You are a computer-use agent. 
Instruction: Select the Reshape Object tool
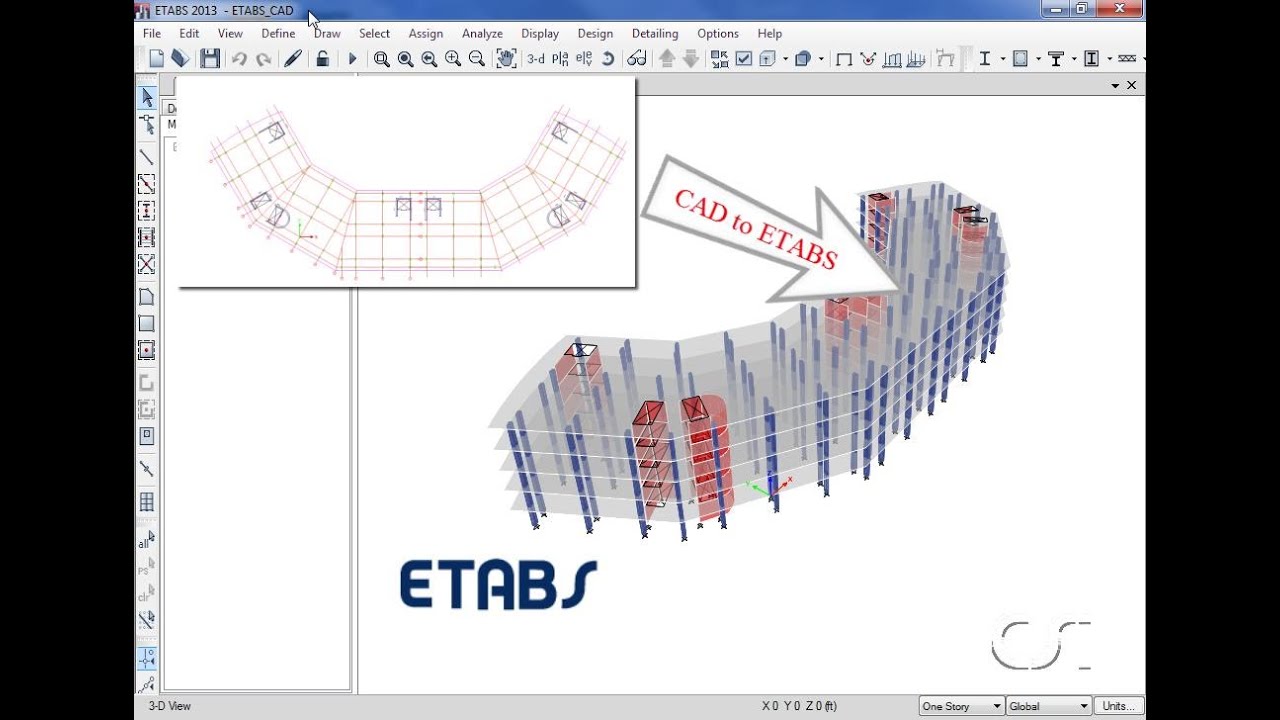[x=147, y=124]
